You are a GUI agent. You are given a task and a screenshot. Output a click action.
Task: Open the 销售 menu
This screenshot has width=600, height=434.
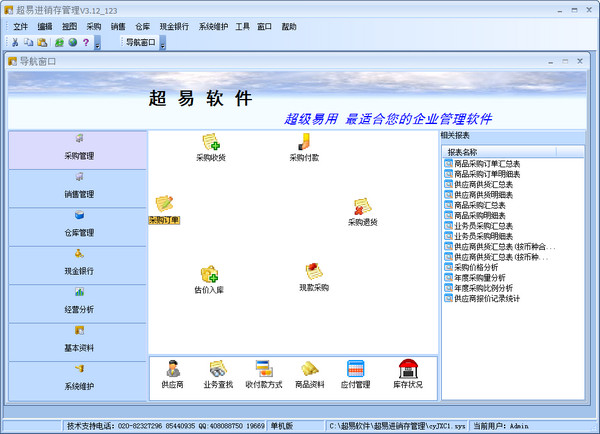[x=118, y=26]
